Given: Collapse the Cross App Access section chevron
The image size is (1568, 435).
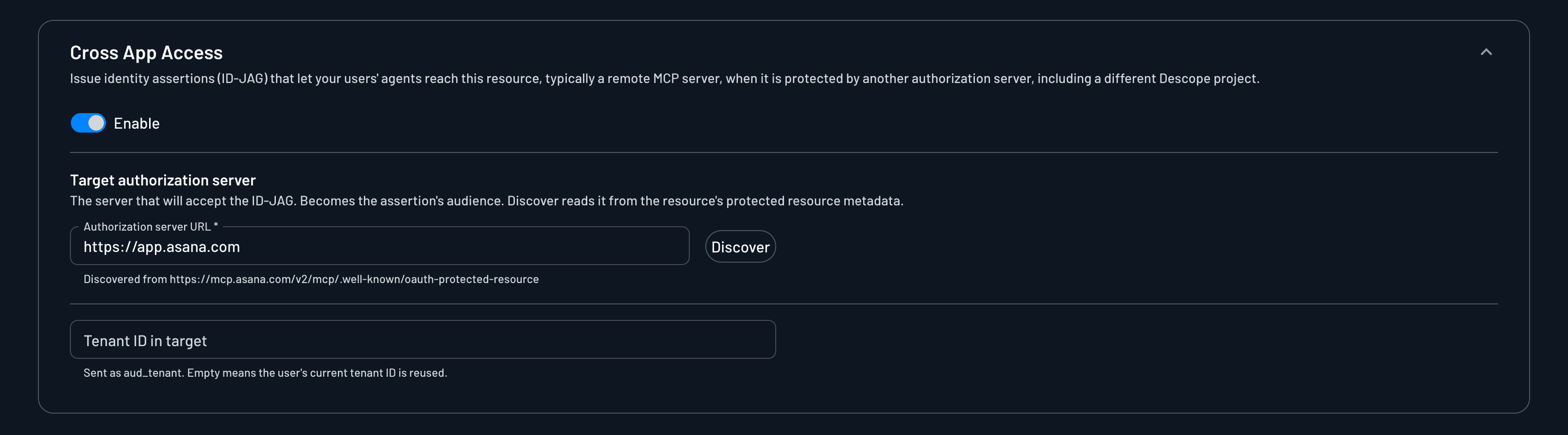Looking at the screenshot, I should tap(1486, 52).
